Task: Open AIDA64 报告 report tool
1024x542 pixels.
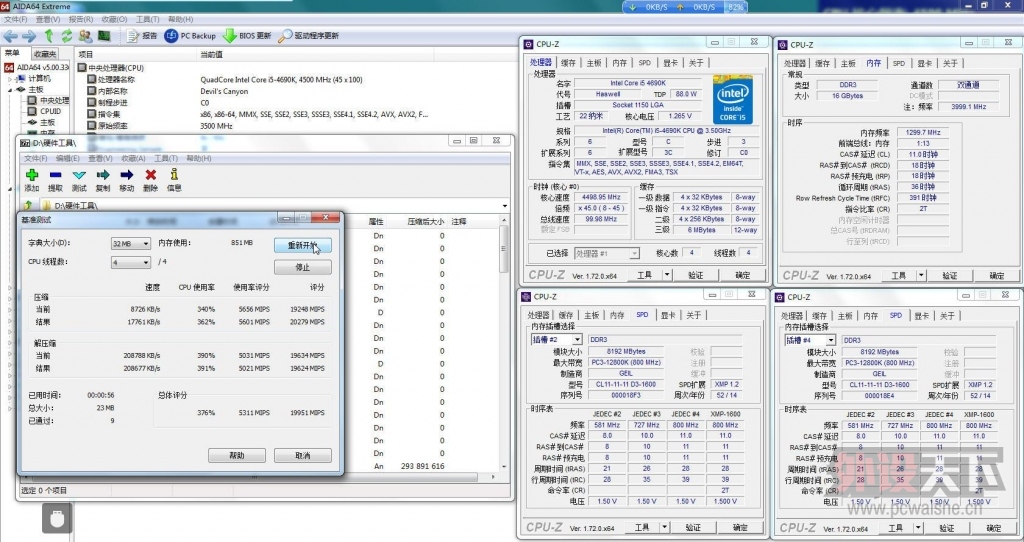Action: pyautogui.click(x=142, y=36)
